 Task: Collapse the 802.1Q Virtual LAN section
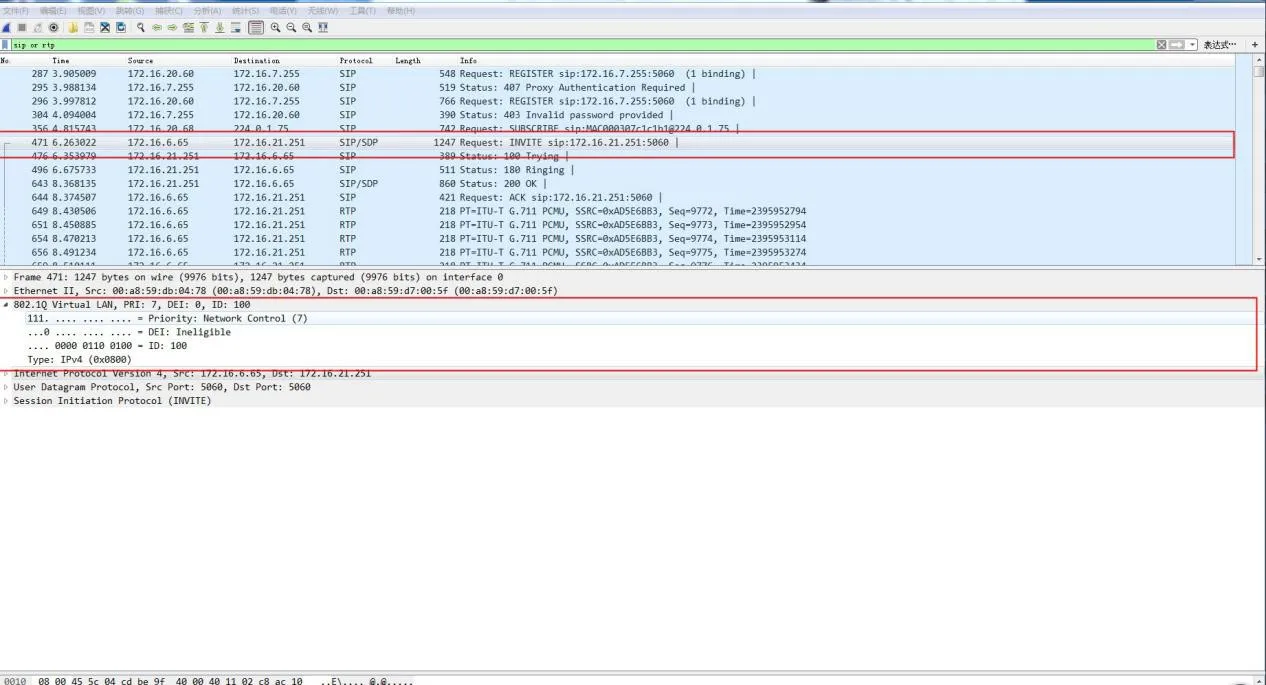tap(6, 304)
